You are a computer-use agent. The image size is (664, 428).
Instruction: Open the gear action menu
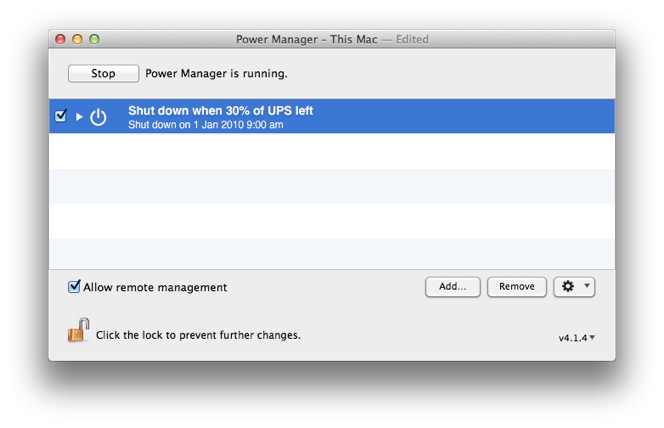(x=574, y=287)
